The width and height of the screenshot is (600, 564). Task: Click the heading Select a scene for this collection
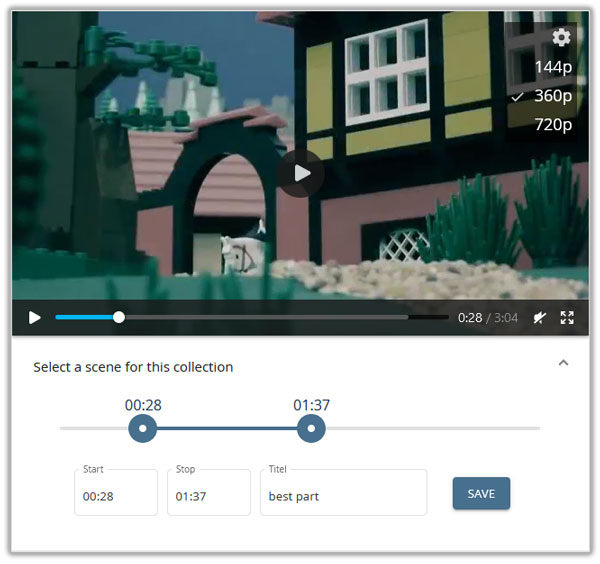[133, 367]
